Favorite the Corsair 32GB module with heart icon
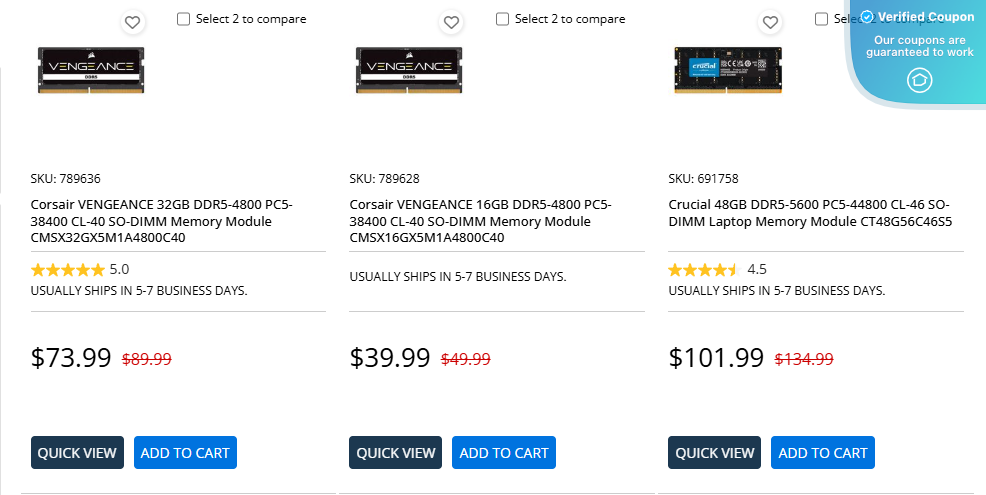Screen dimensions: 986x495 133,22
